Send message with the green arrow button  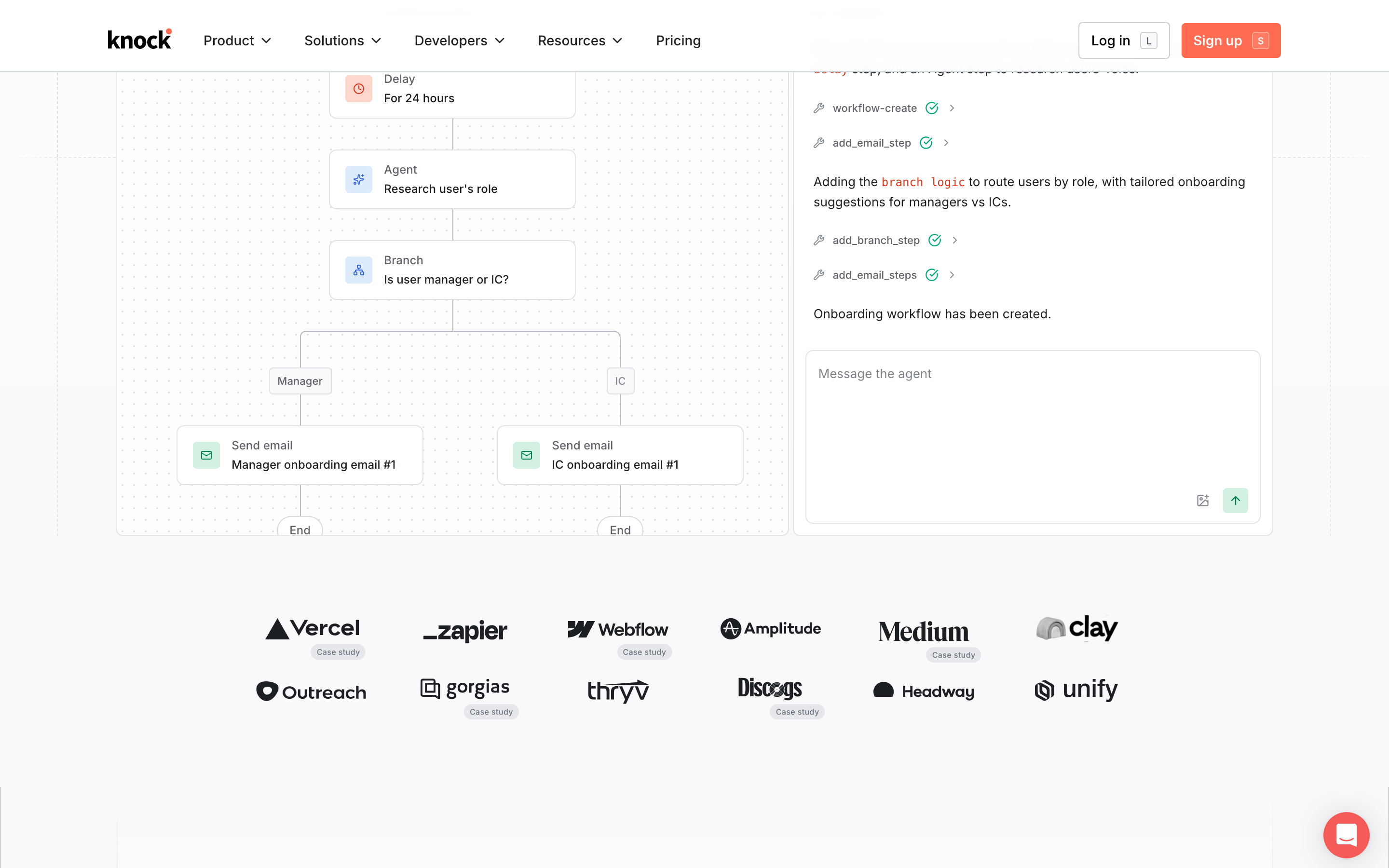tap(1236, 501)
